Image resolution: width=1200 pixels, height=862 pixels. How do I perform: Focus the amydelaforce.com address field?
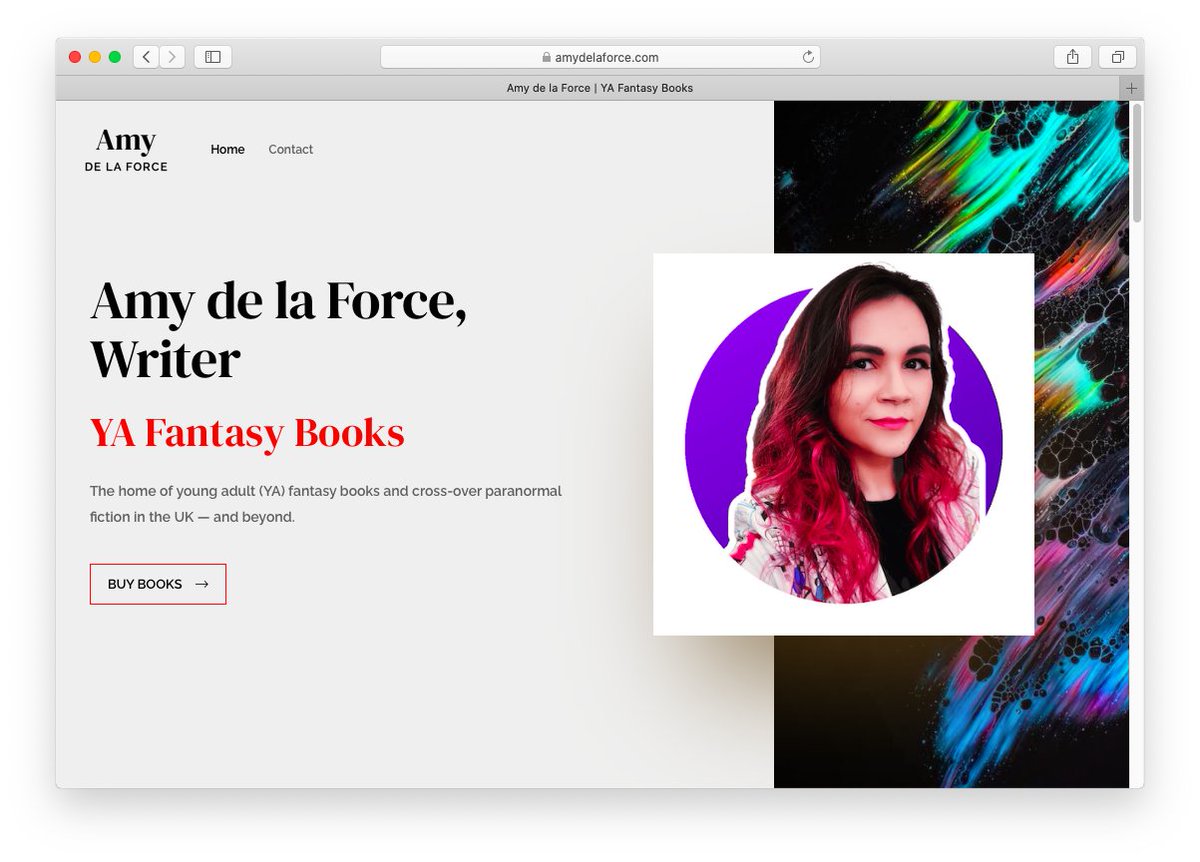pos(600,57)
